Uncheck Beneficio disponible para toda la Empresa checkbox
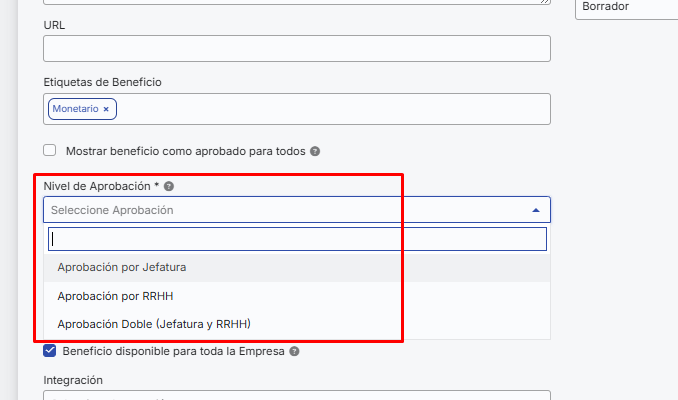Screen dimensions: 678x400 [50, 351]
